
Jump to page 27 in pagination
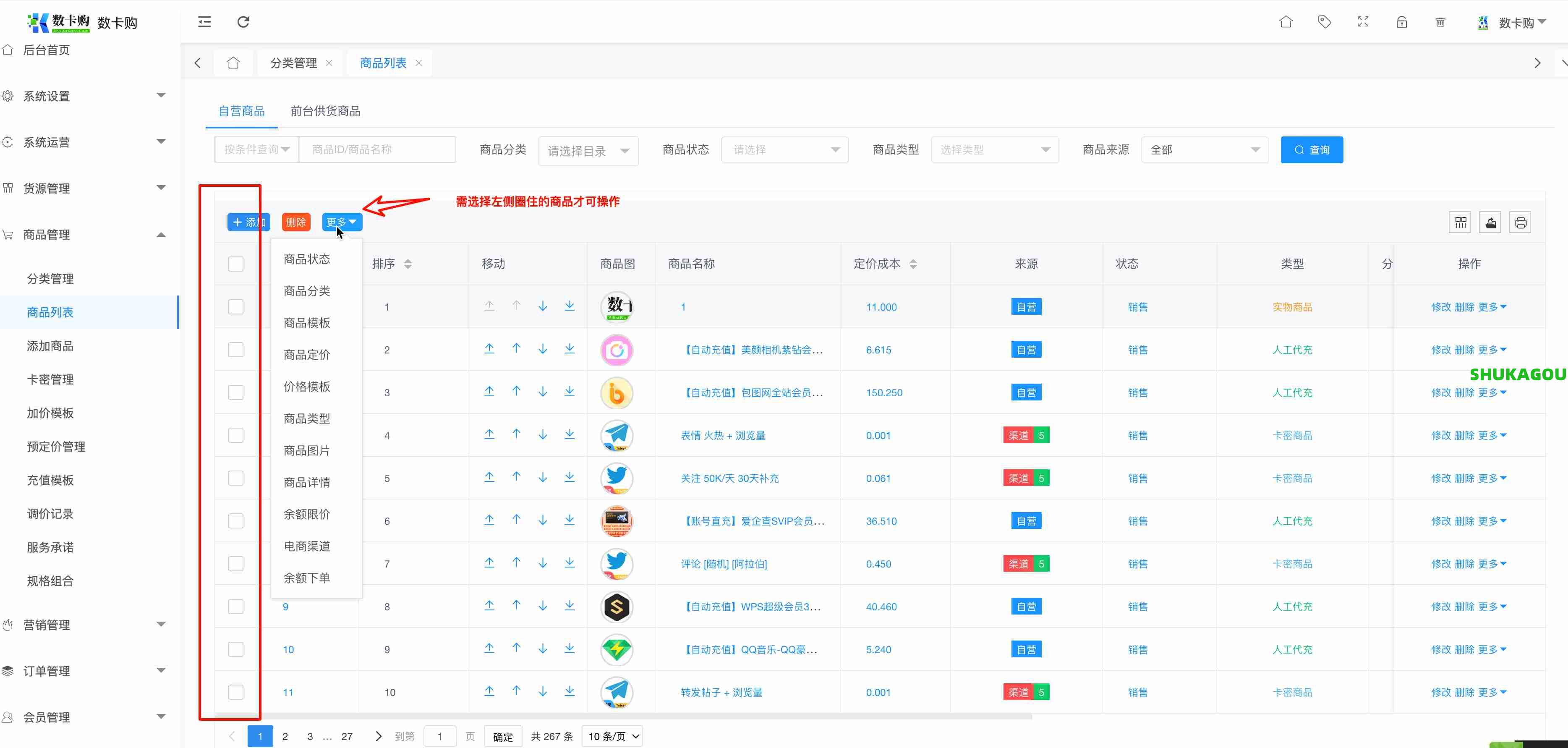tap(347, 736)
